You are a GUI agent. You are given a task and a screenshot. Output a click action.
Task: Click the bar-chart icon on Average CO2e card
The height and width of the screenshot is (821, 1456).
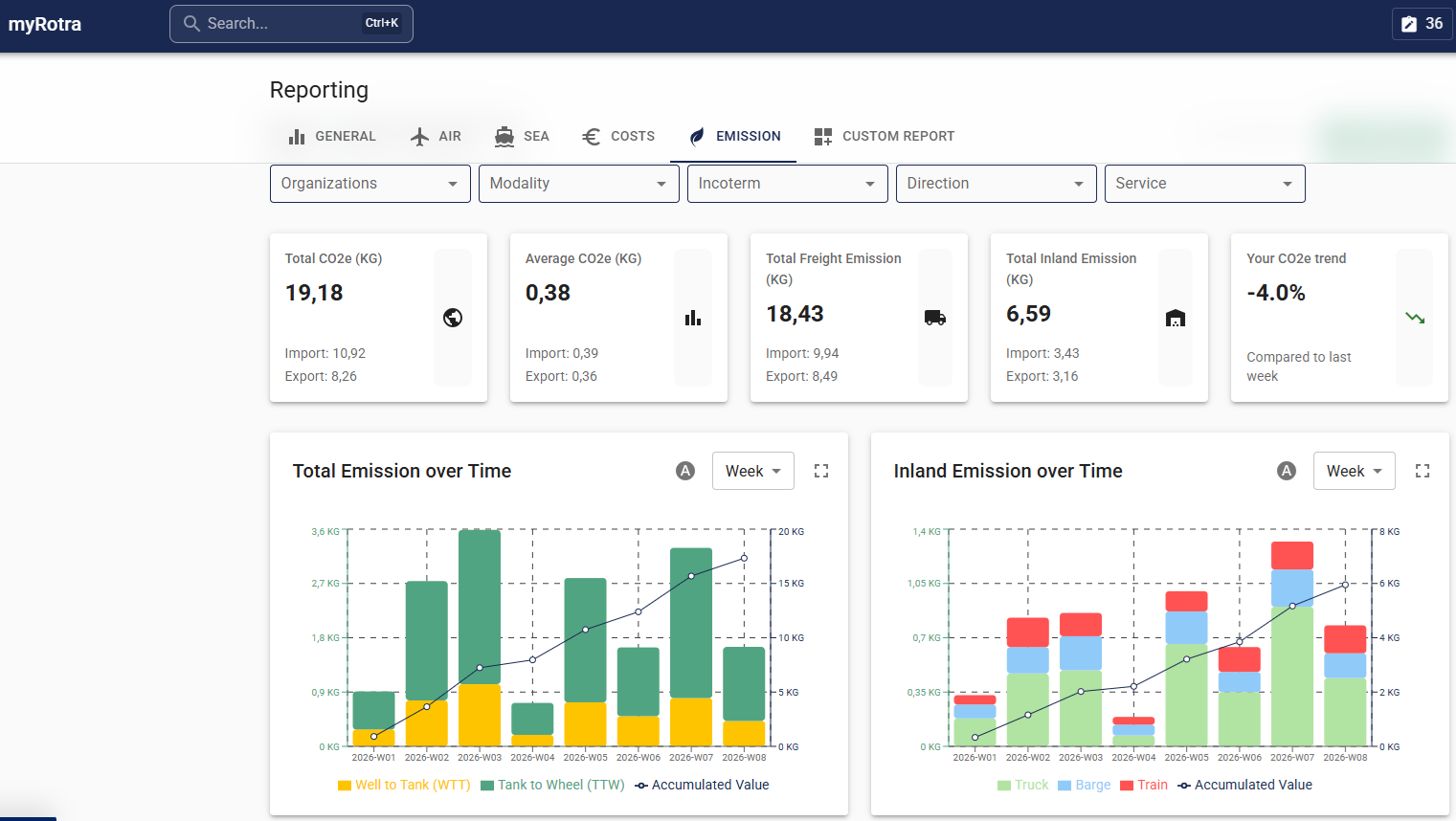[693, 317]
